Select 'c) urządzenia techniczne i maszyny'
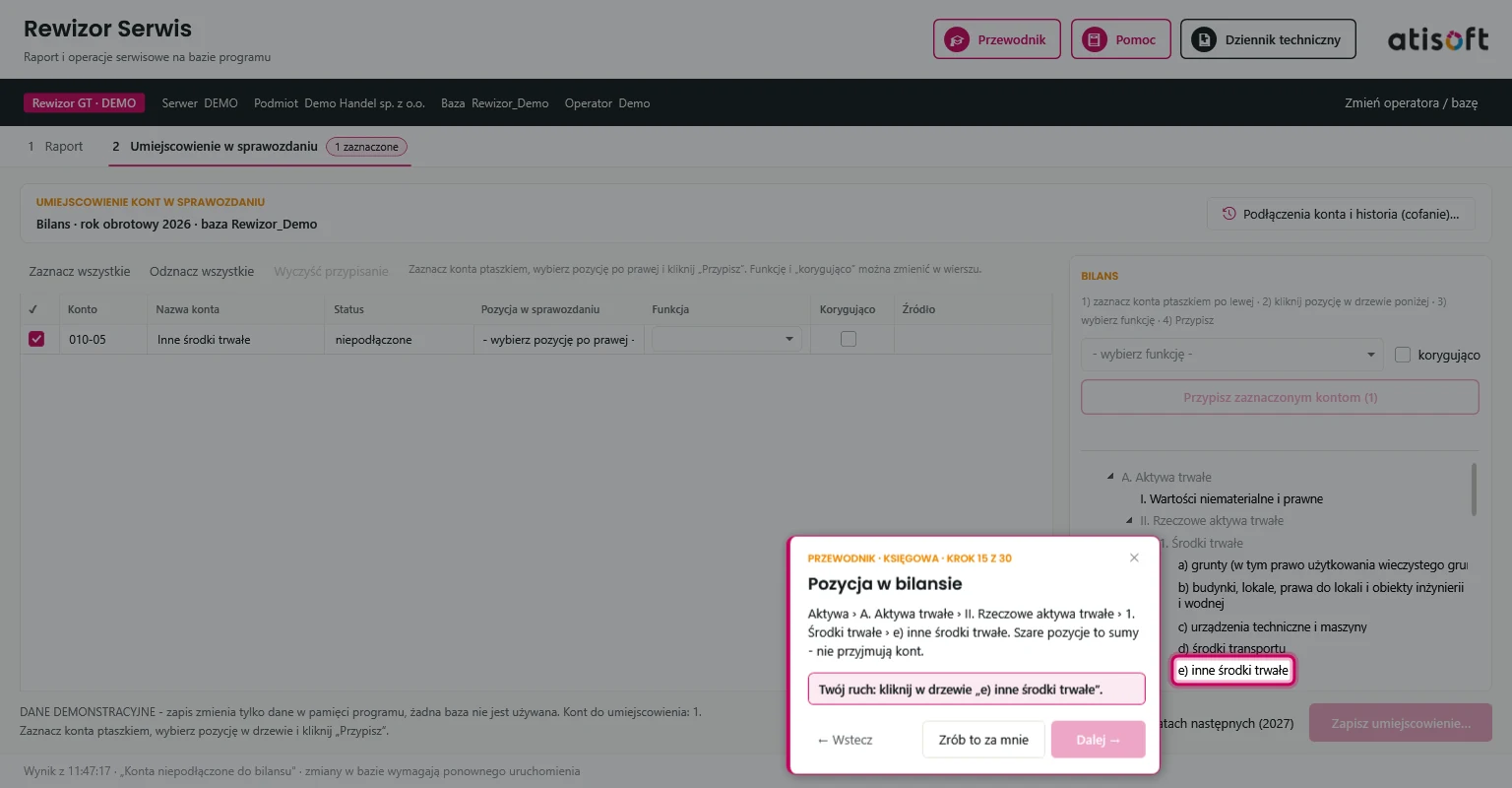The width and height of the screenshot is (1512, 788). click(x=1272, y=626)
